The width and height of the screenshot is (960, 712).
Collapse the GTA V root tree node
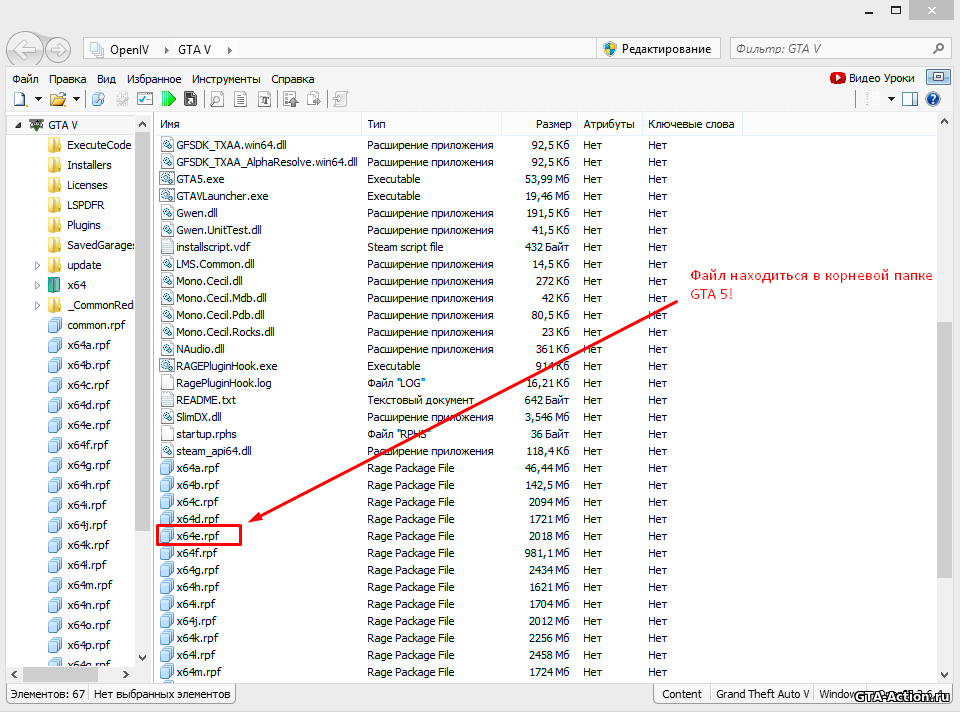point(18,125)
